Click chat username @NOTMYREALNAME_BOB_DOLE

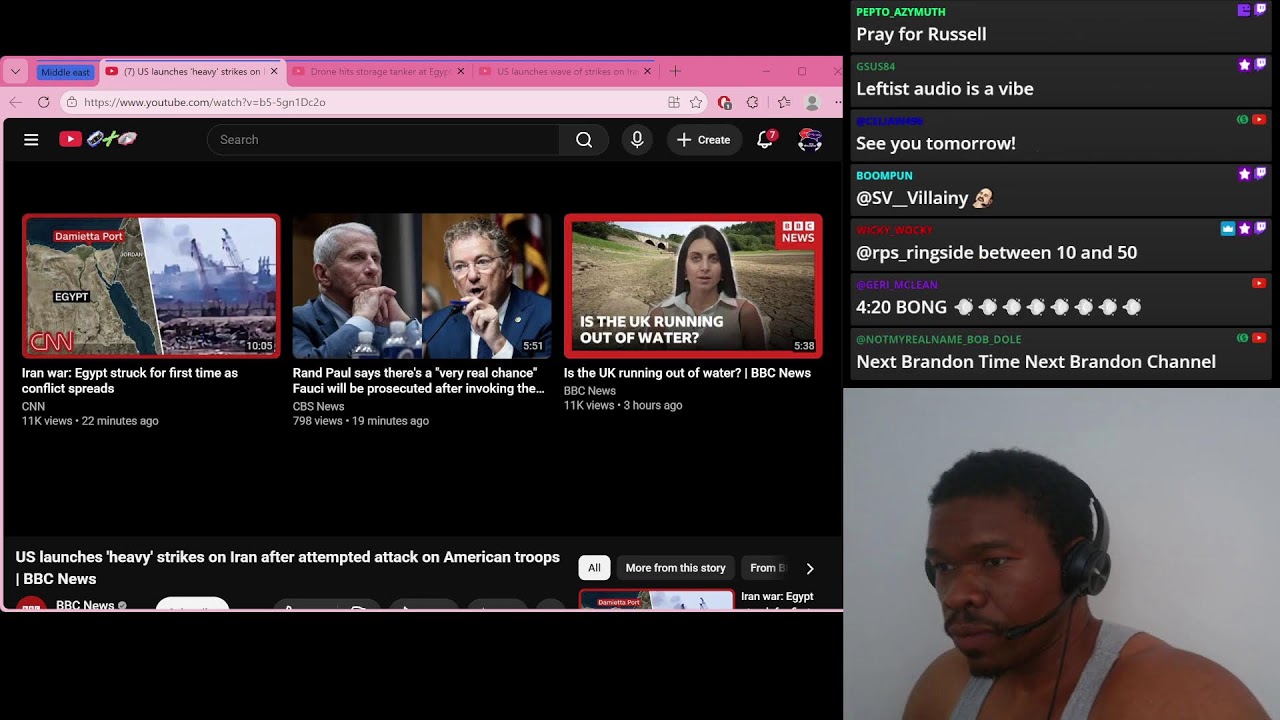(939, 339)
